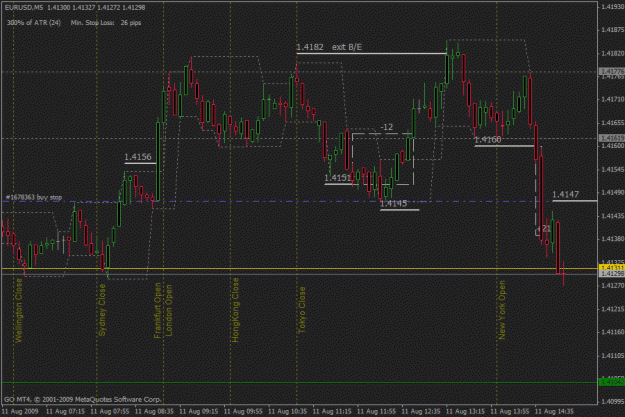Select '11 Aug 11:15' on the time axis

[x=332, y=411]
